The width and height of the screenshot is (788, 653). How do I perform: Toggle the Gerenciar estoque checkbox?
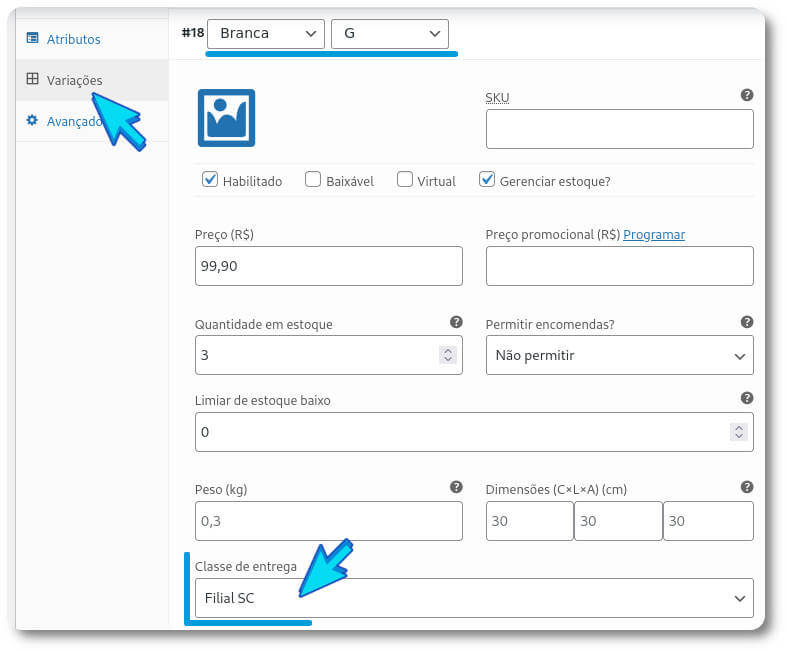click(487, 179)
